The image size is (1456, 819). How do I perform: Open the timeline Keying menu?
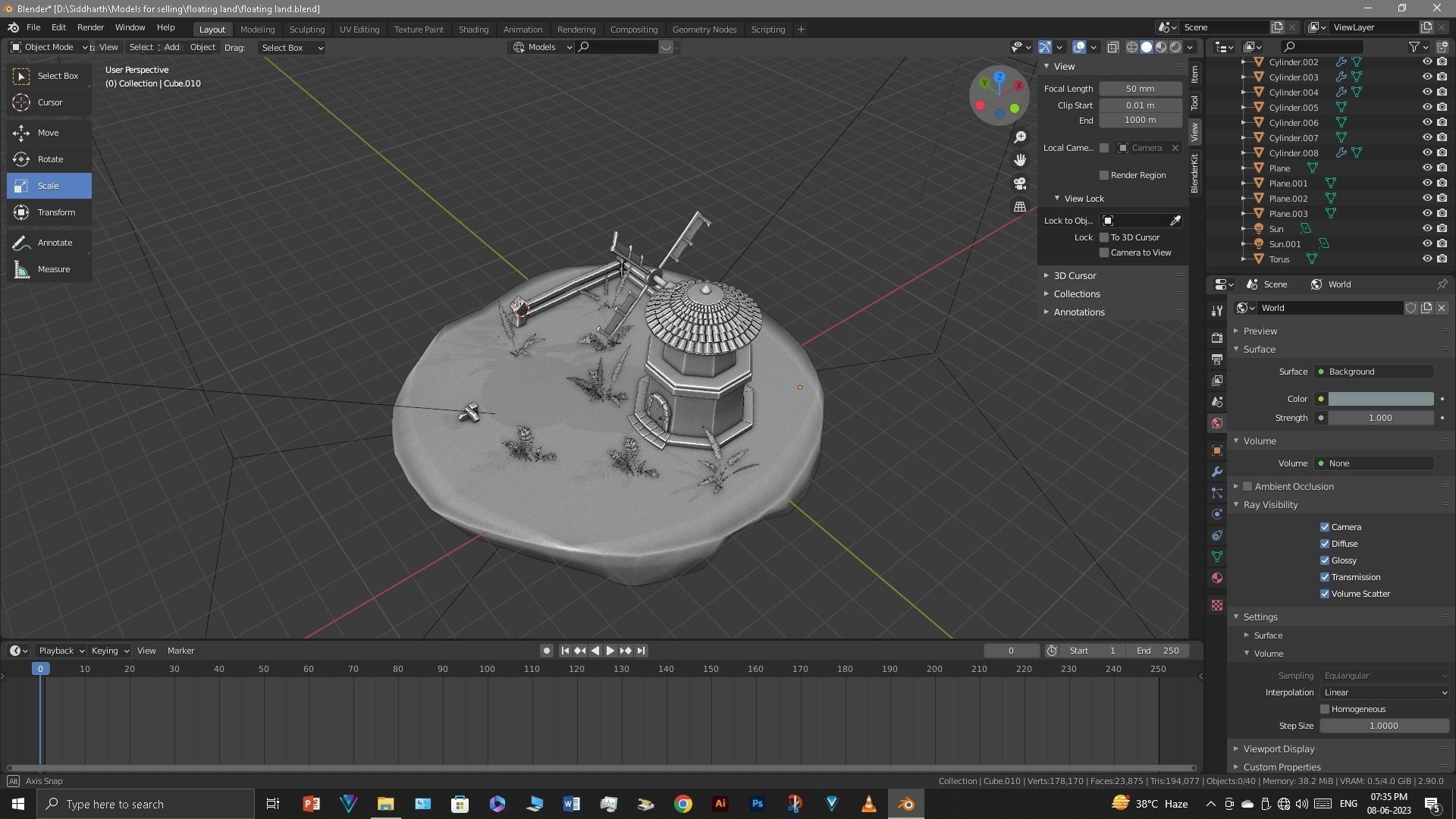(x=109, y=651)
